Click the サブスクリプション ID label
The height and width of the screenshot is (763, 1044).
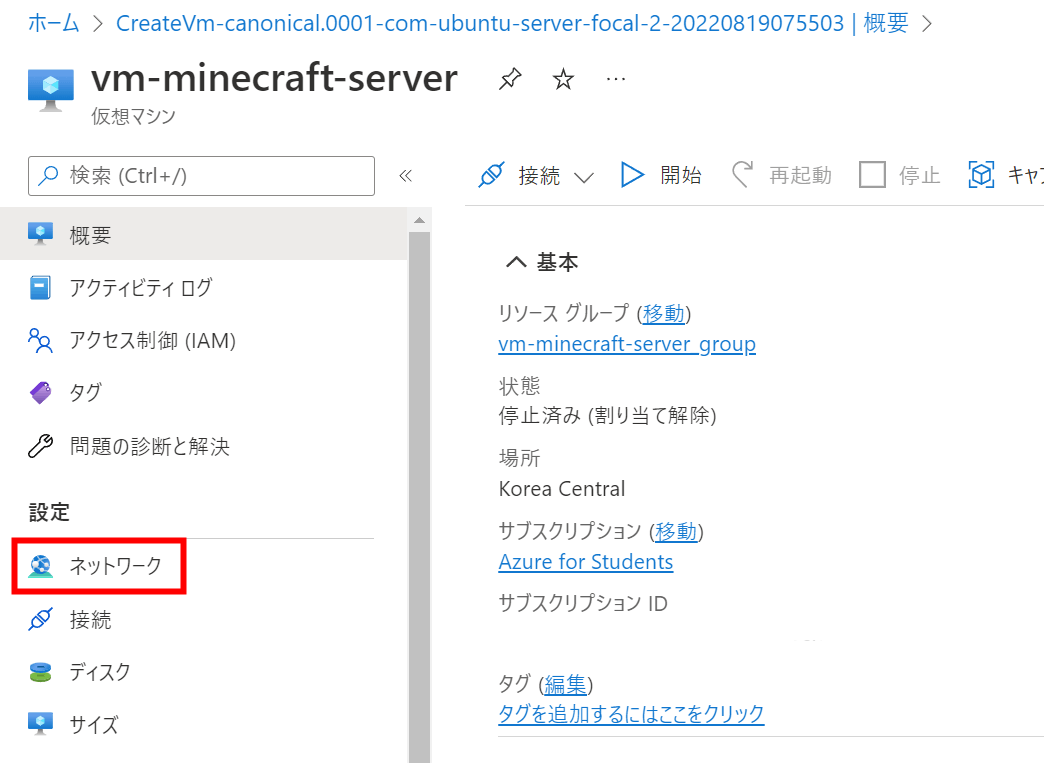coord(583,603)
